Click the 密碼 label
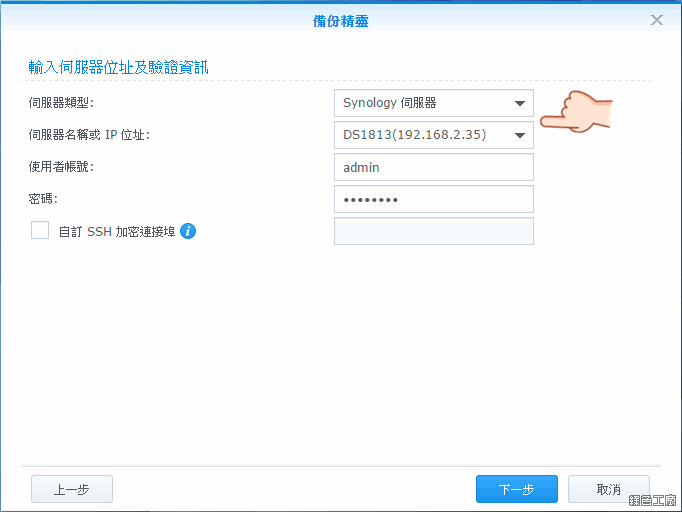Image resolution: width=682 pixels, height=512 pixels. tap(43, 199)
